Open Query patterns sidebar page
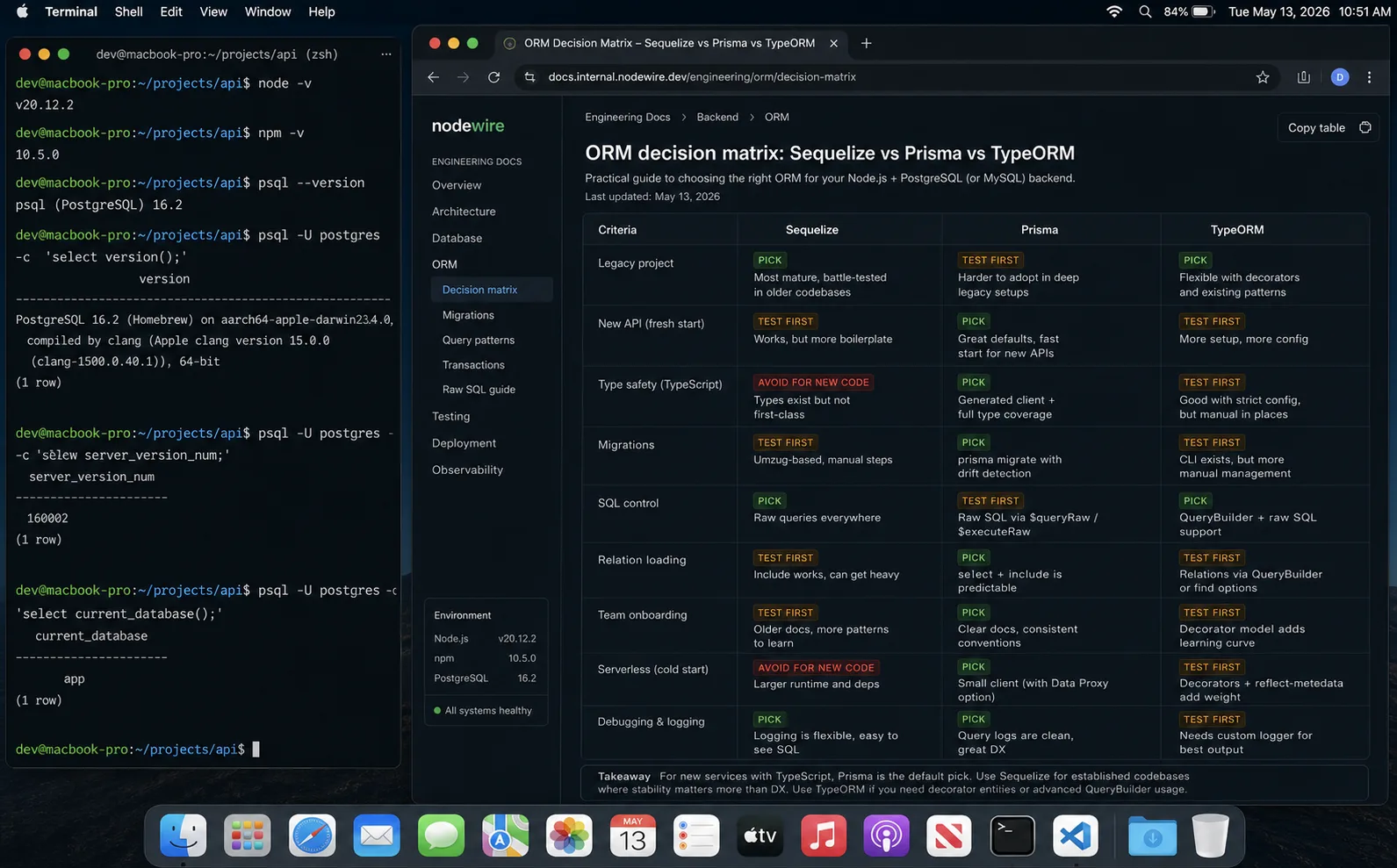Viewport: 1397px width, 868px height. [479, 340]
